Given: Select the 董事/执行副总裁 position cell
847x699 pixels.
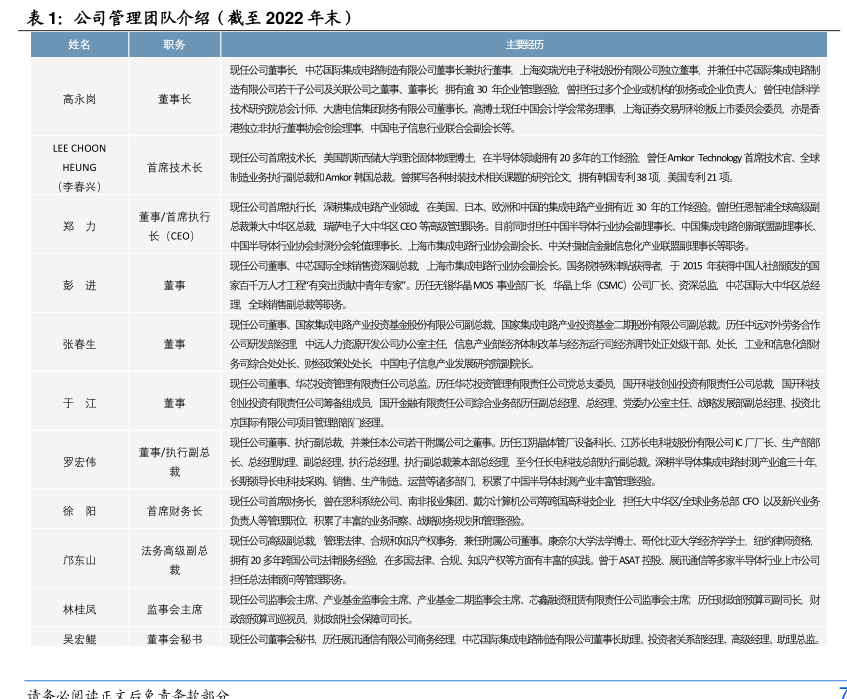Looking at the screenshot, I should [x=174, y=461].
